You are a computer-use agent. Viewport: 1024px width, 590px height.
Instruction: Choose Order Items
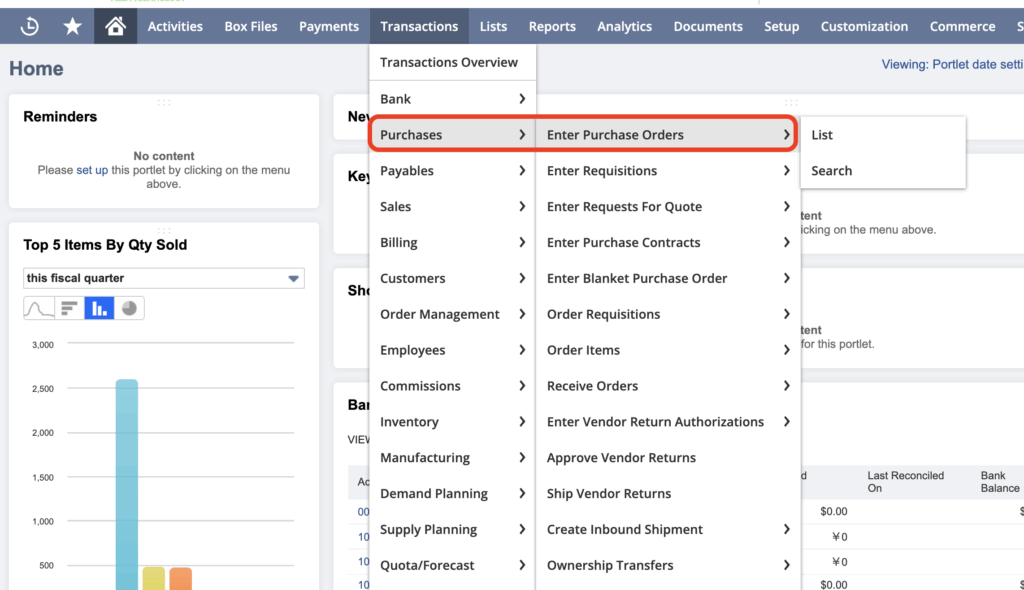coord(668,350)
